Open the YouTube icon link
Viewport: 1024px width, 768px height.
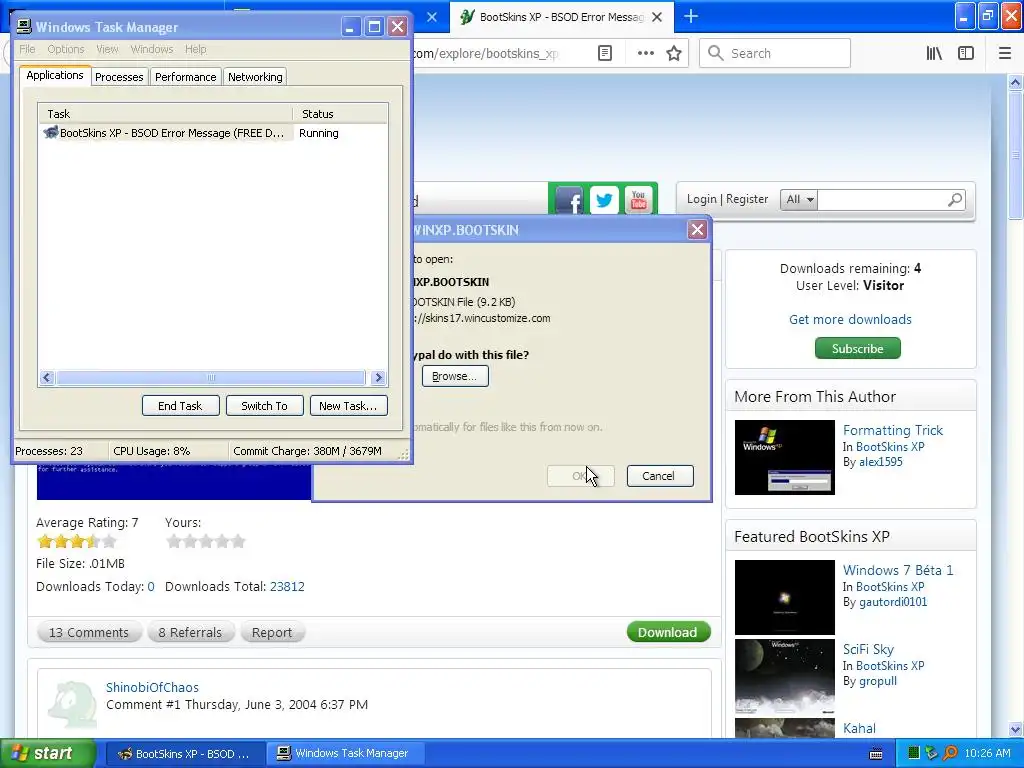tap(639, 200)
